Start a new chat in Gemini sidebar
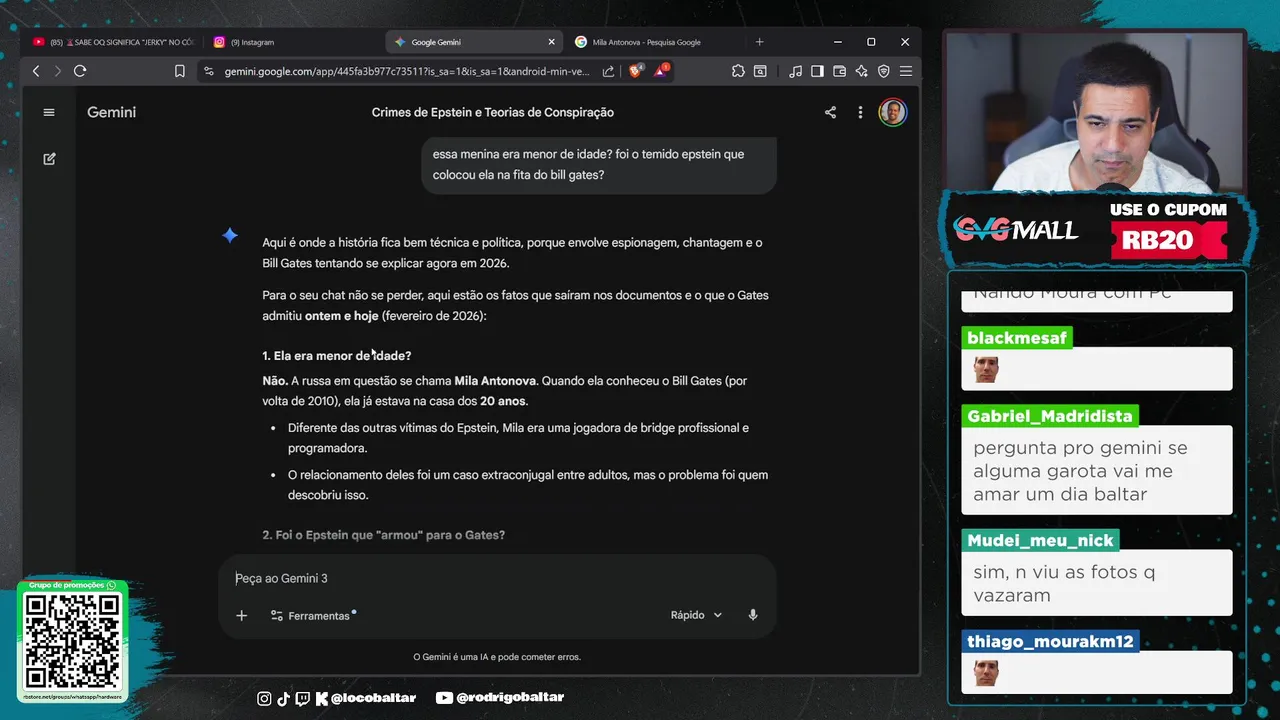 pyautogui.click(x=49, y=159)
